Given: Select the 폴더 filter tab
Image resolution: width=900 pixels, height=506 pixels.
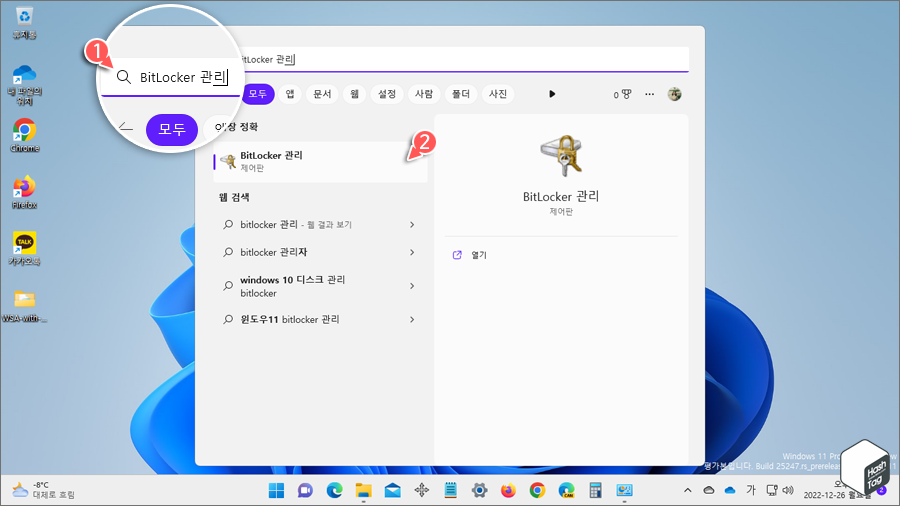Looking at the screenshot, I should pos(461,94).
